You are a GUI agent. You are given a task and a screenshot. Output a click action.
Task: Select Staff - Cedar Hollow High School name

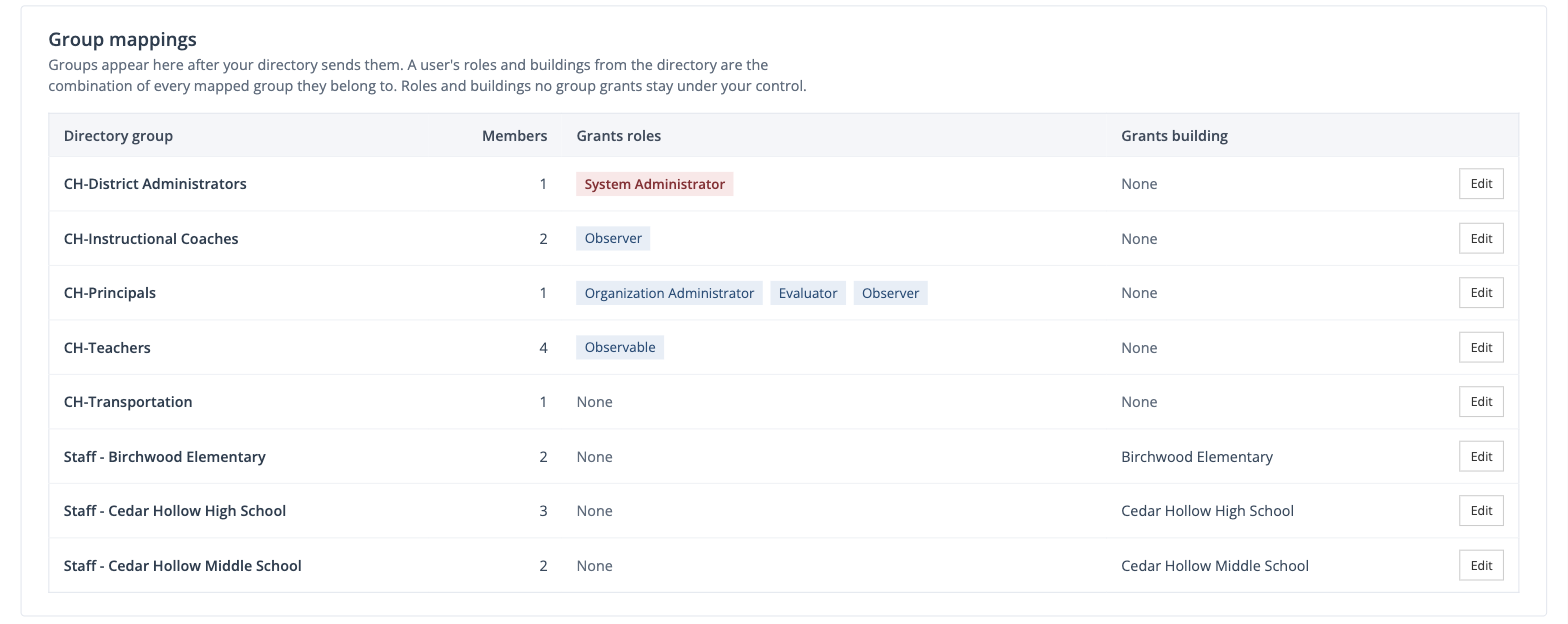[175, 511]
